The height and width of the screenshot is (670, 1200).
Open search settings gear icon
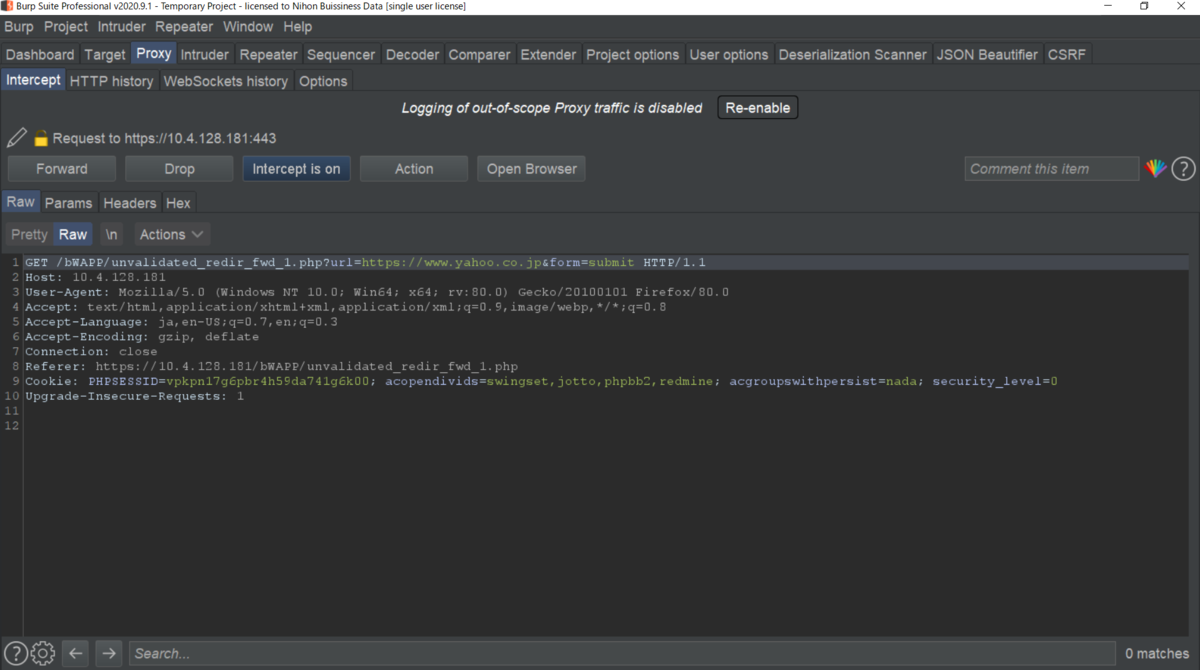(x=42, y=654)
